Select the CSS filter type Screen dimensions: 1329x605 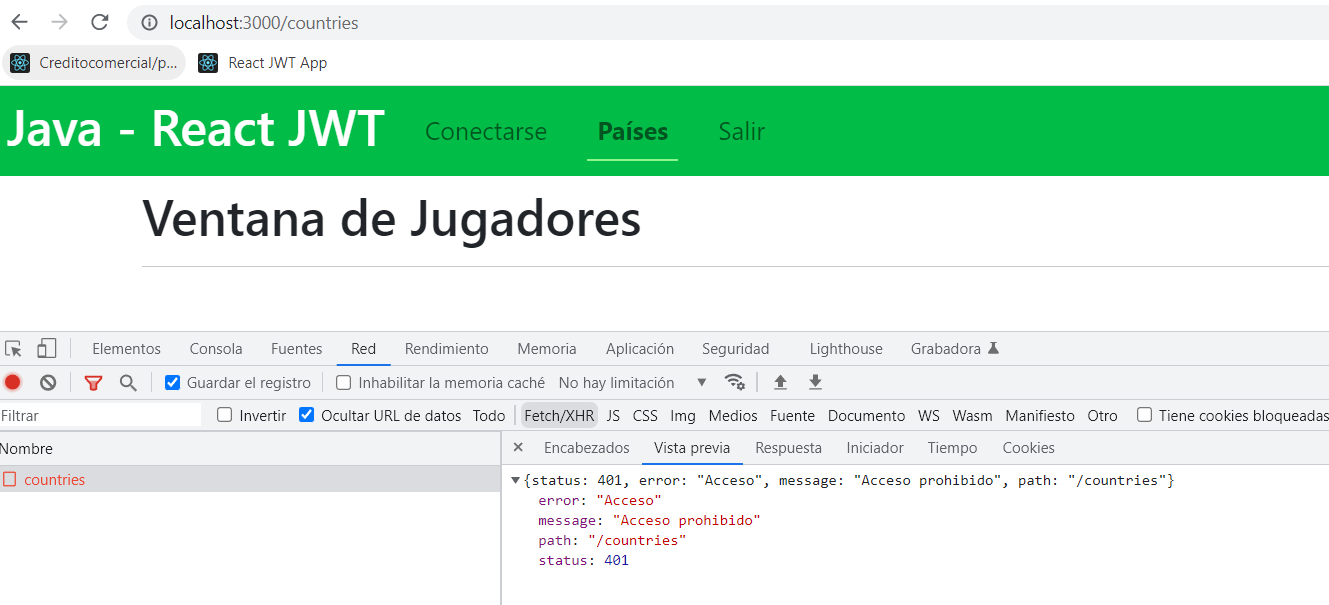(x=645, y=415)
